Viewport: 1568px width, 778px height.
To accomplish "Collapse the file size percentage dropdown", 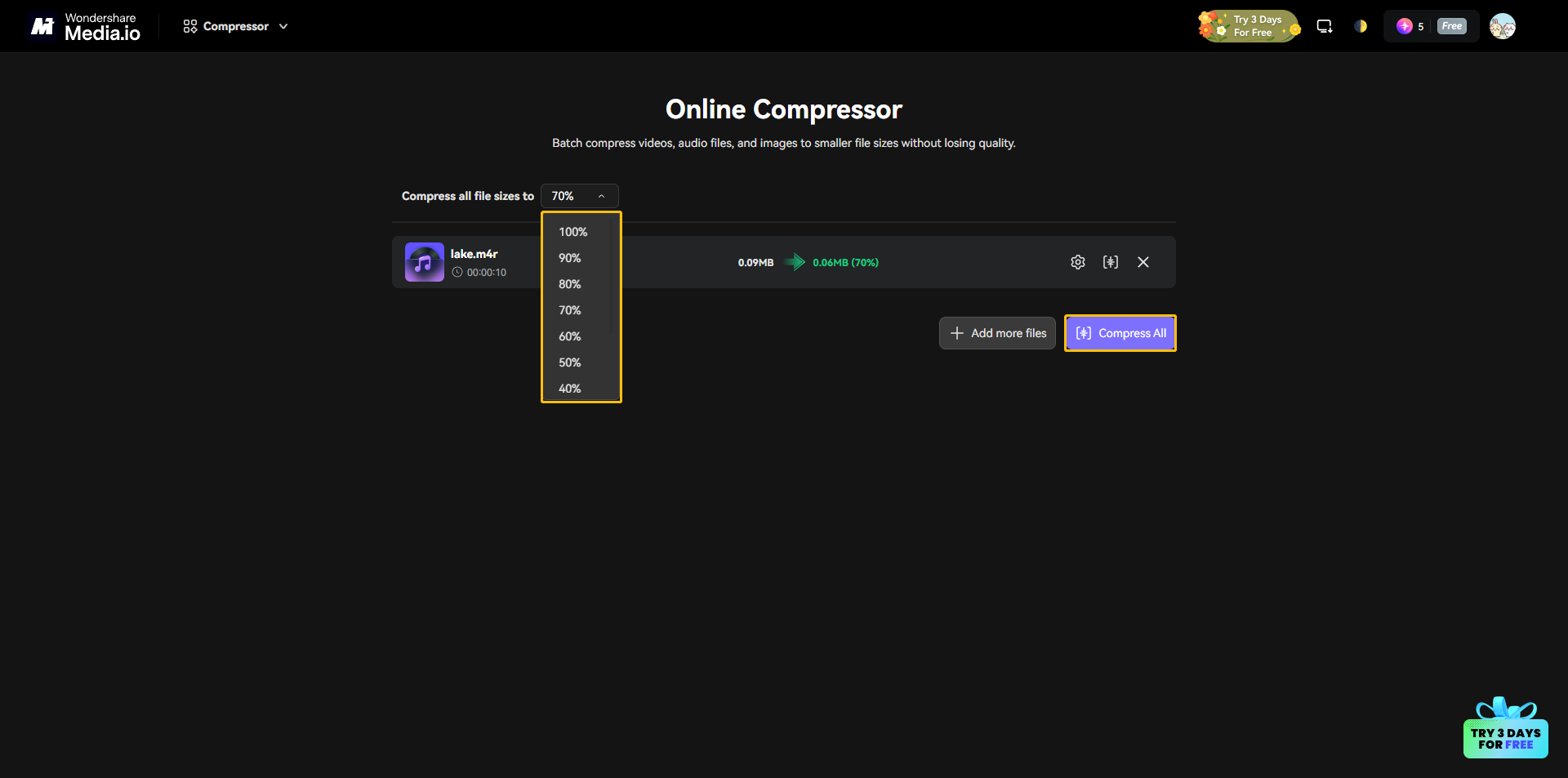I will [x=602, y=196].
